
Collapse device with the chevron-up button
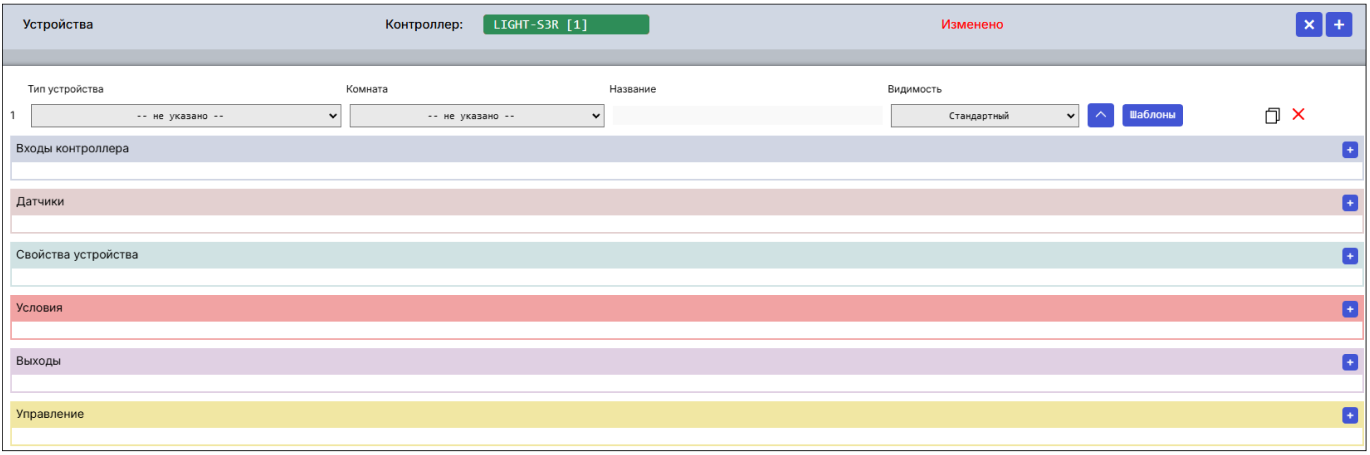tap(1100, 115)
